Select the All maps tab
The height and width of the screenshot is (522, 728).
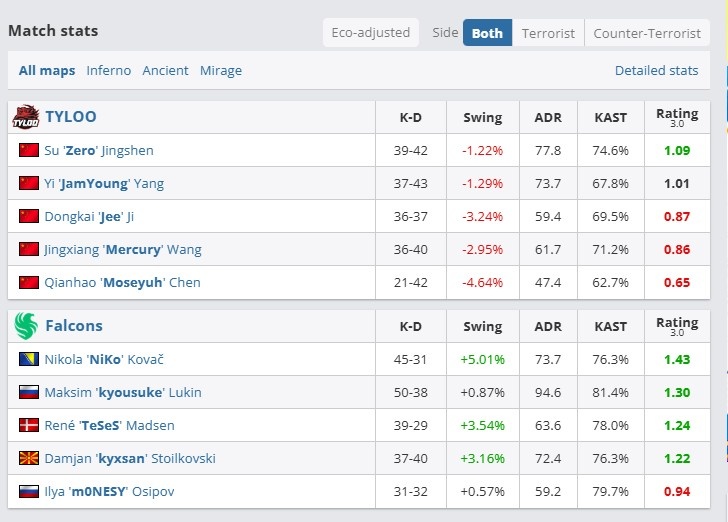point(47,71)
